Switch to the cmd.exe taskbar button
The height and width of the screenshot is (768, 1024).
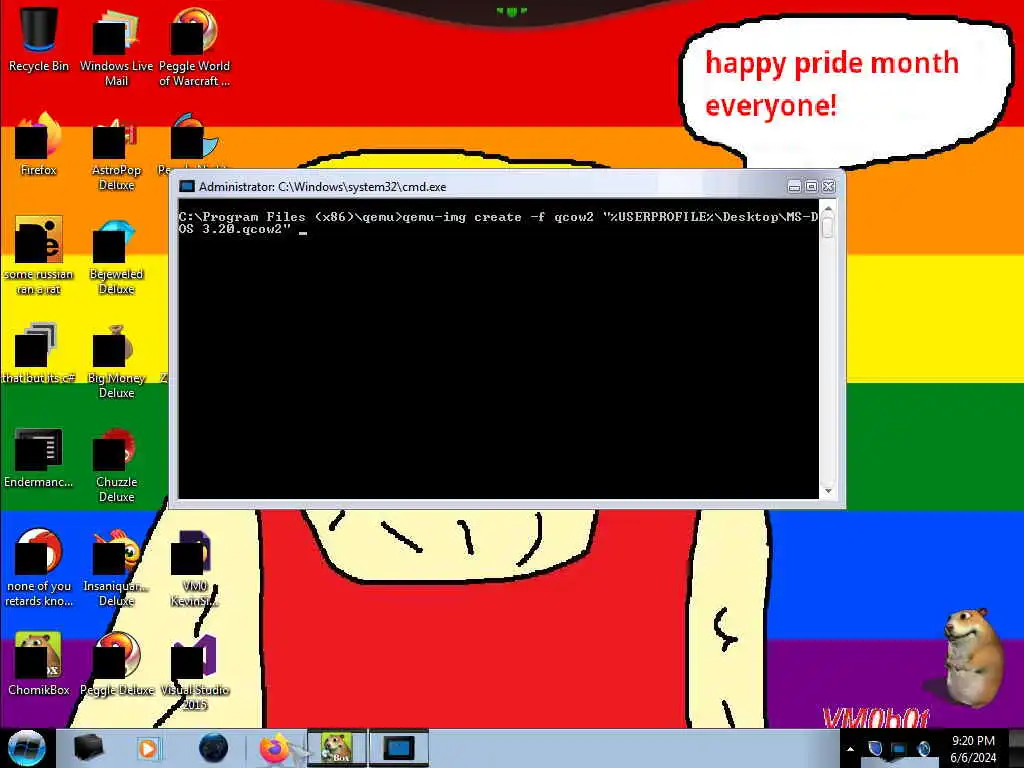[398, 748]
